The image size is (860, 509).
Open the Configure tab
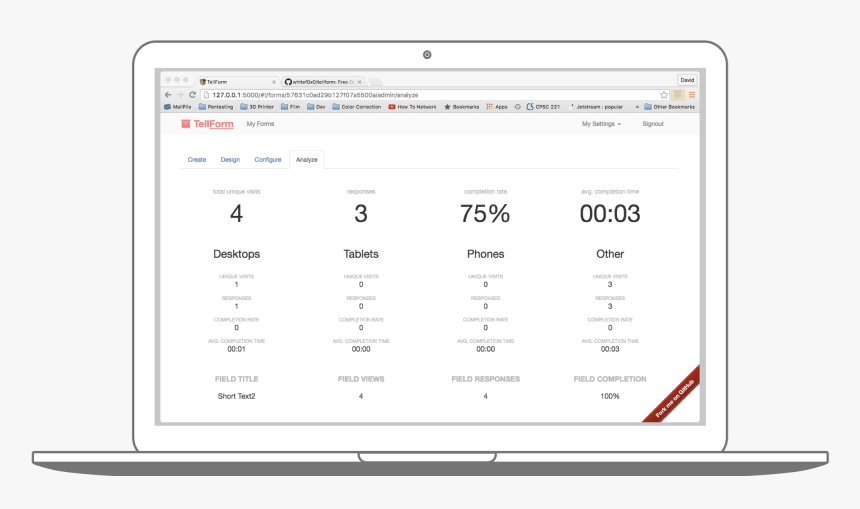[x=267, y=159]
